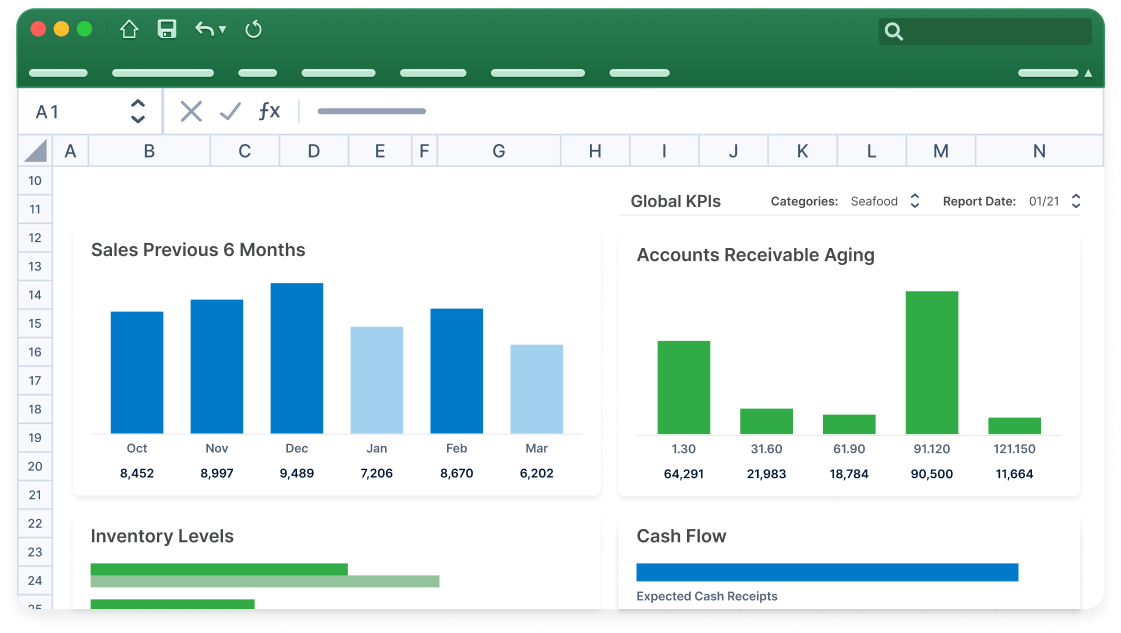Screen dimensions: 1121x633
Task: Click the Select All corner above row headers
Action: click(x=34, y=150)
